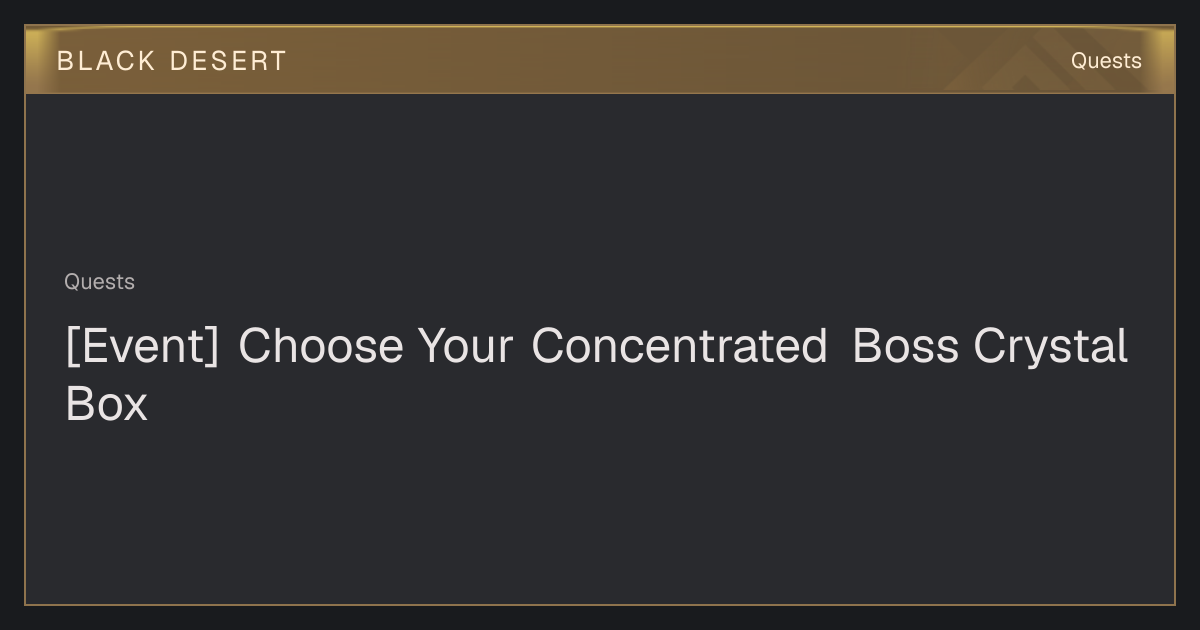Select the Quests breadcrumb above the title
1200x630 pixels.
(x=99, y=282)
